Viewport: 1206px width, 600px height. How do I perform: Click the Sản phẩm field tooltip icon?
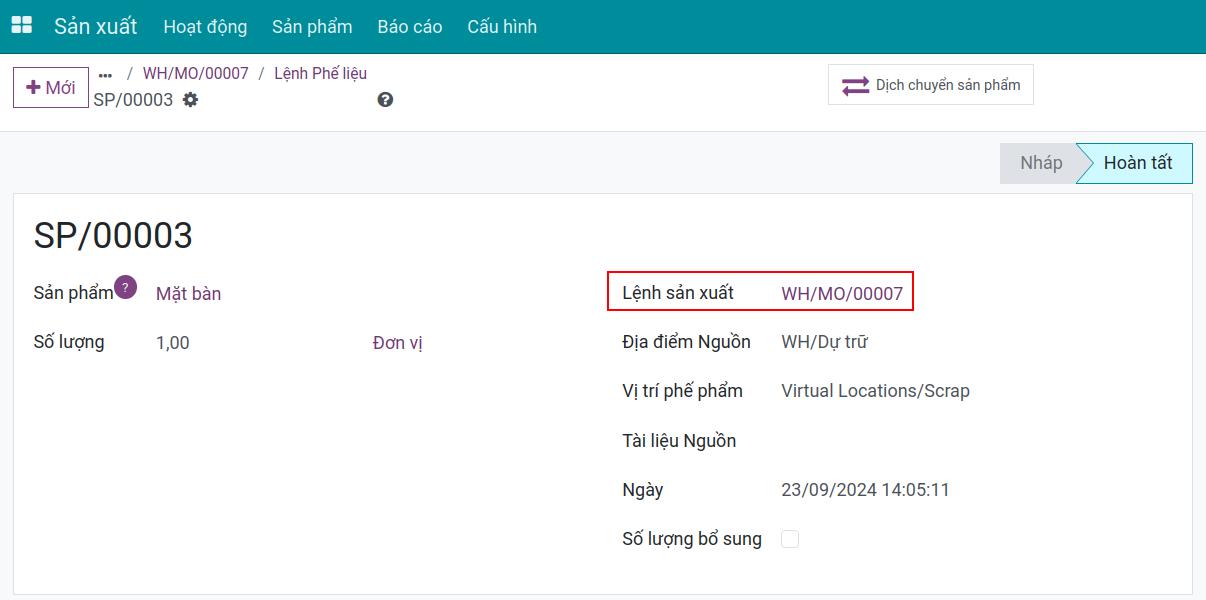coord(125,287)
